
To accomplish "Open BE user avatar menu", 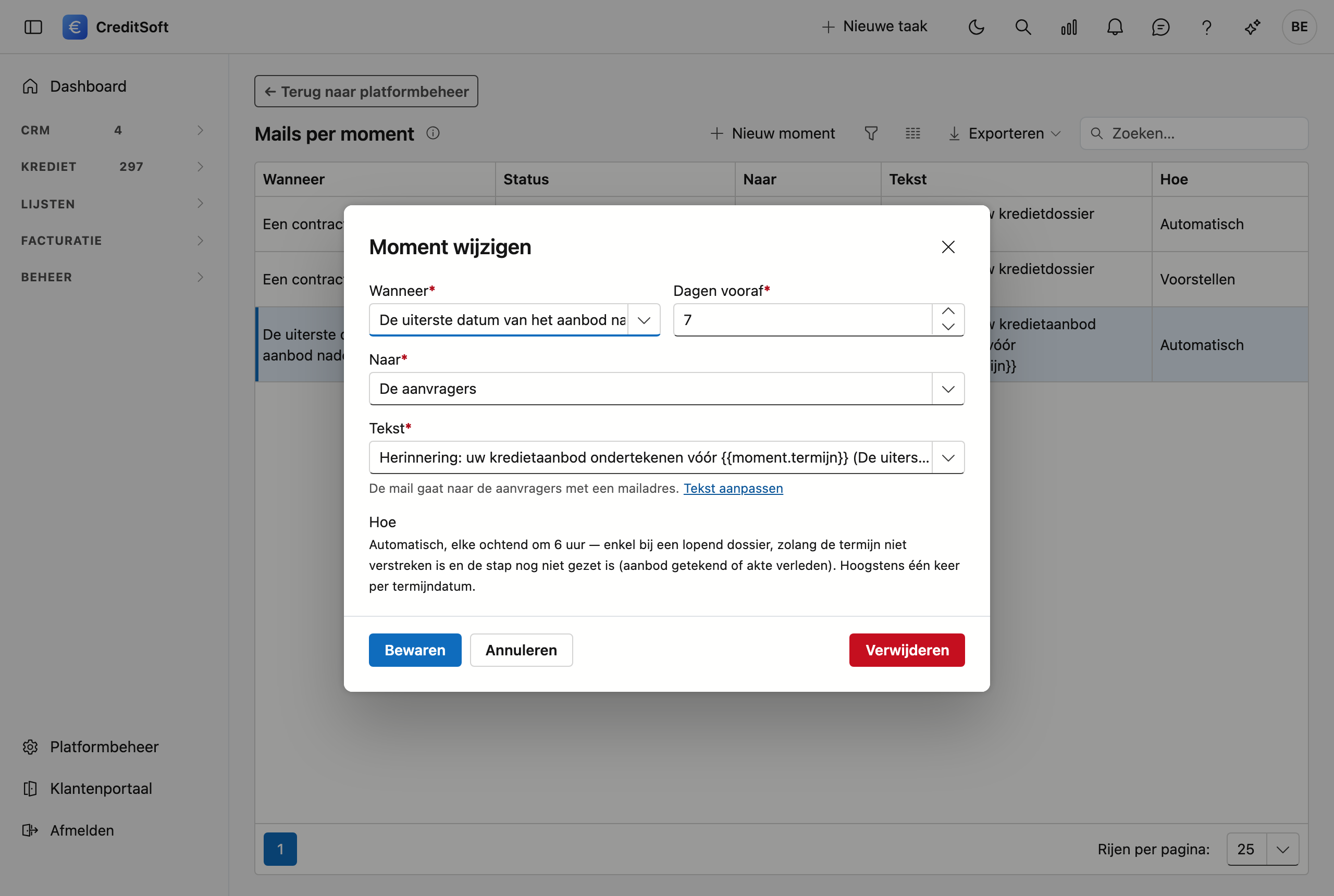I will click(x=1299, y=27).
